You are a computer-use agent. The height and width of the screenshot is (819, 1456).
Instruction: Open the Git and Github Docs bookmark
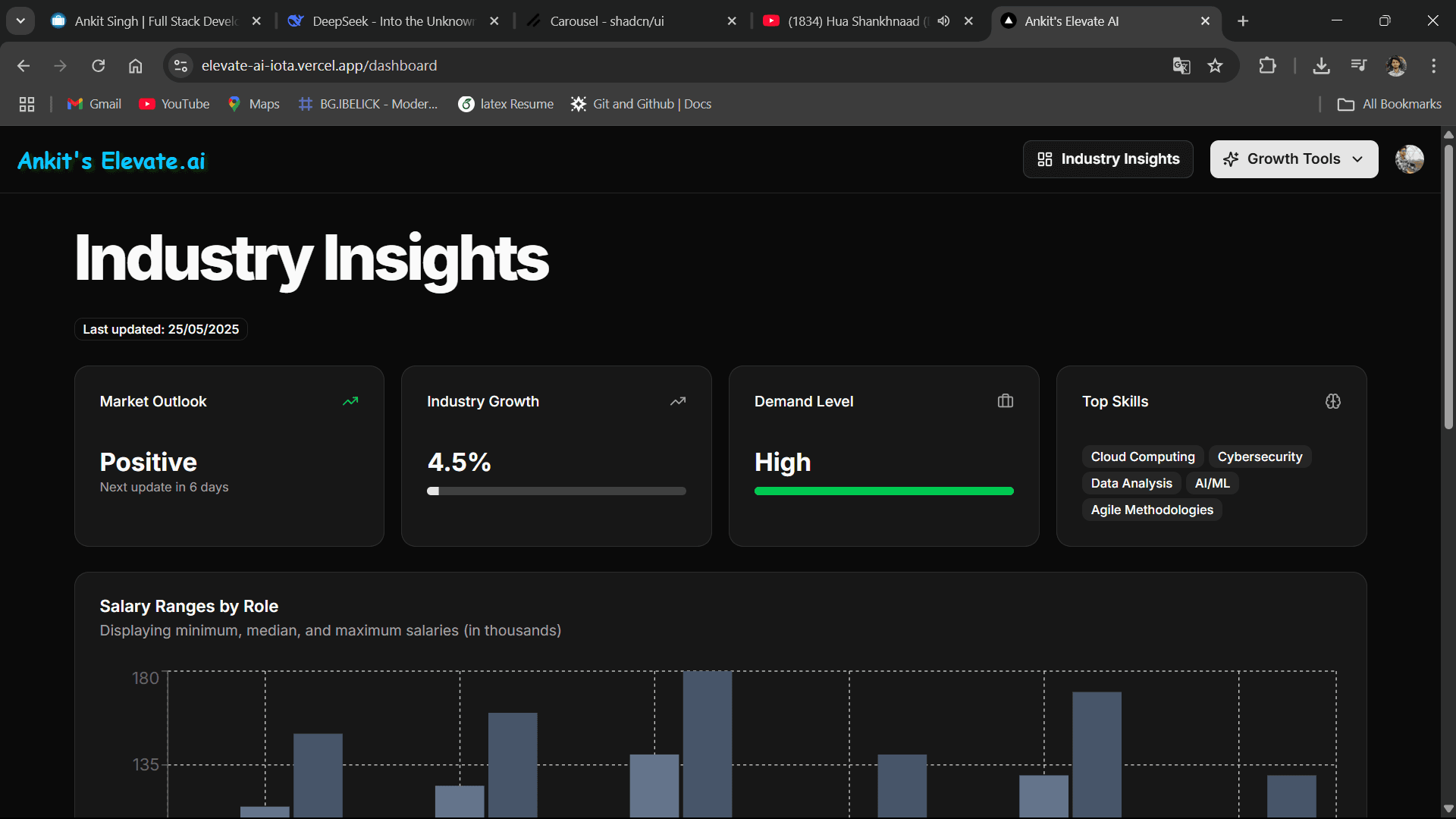point(641,104)
